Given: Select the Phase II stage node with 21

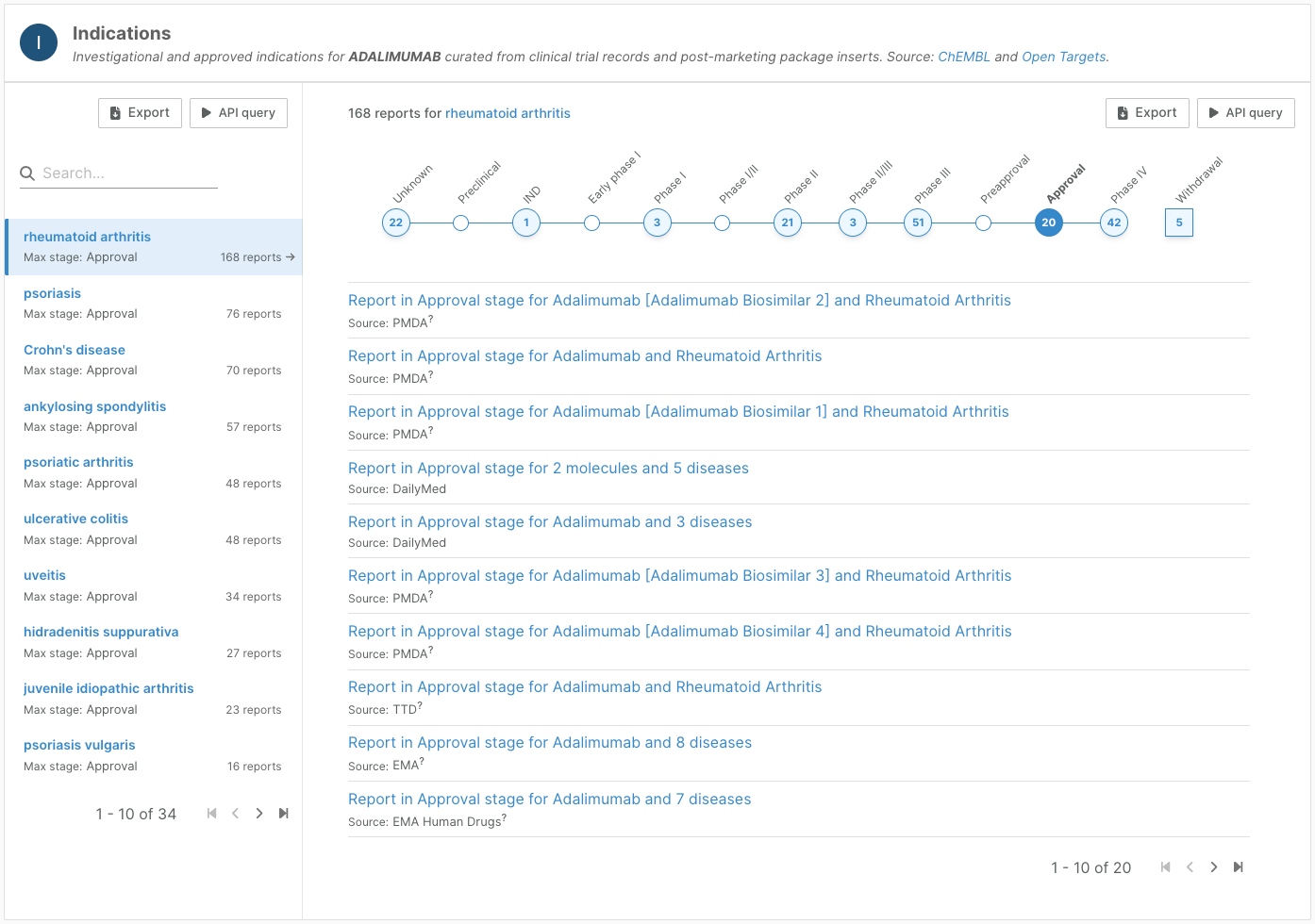Looking at the screenshot, I should pyautogui.click(x=788, y=223).
